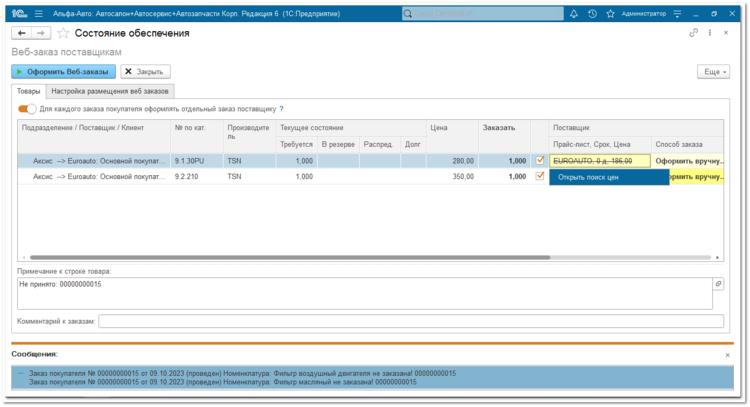
Task: Click Комментарий к заказам input field
Action: point(411,321)
